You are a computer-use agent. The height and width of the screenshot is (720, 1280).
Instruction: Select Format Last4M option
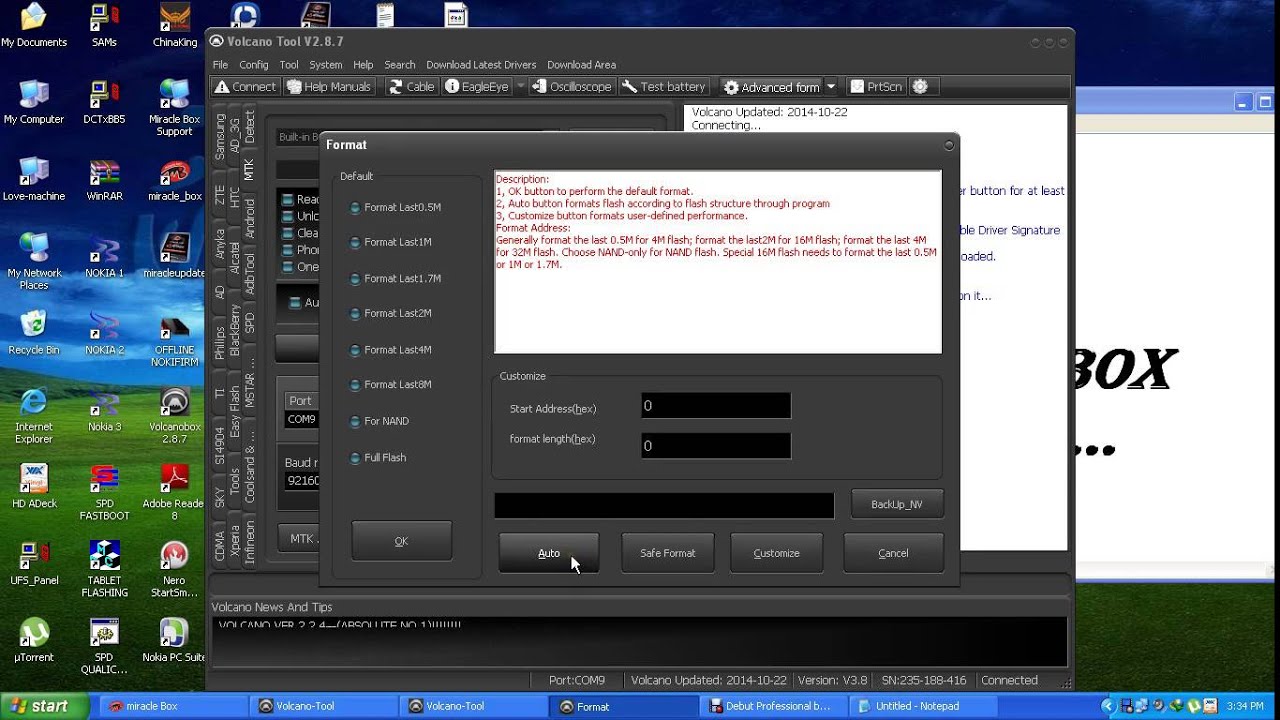391,349
